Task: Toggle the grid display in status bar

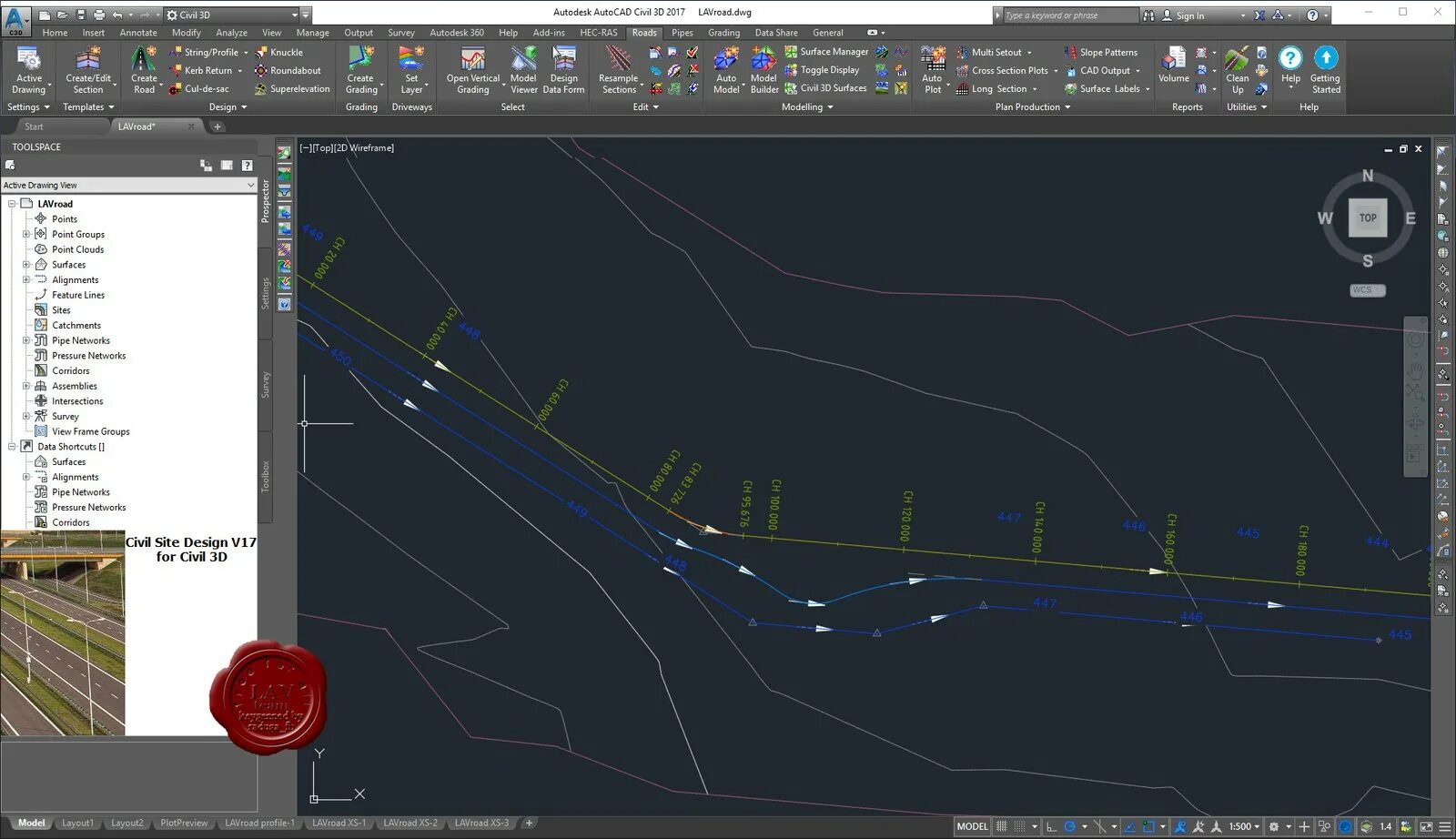Action: 1002,826
